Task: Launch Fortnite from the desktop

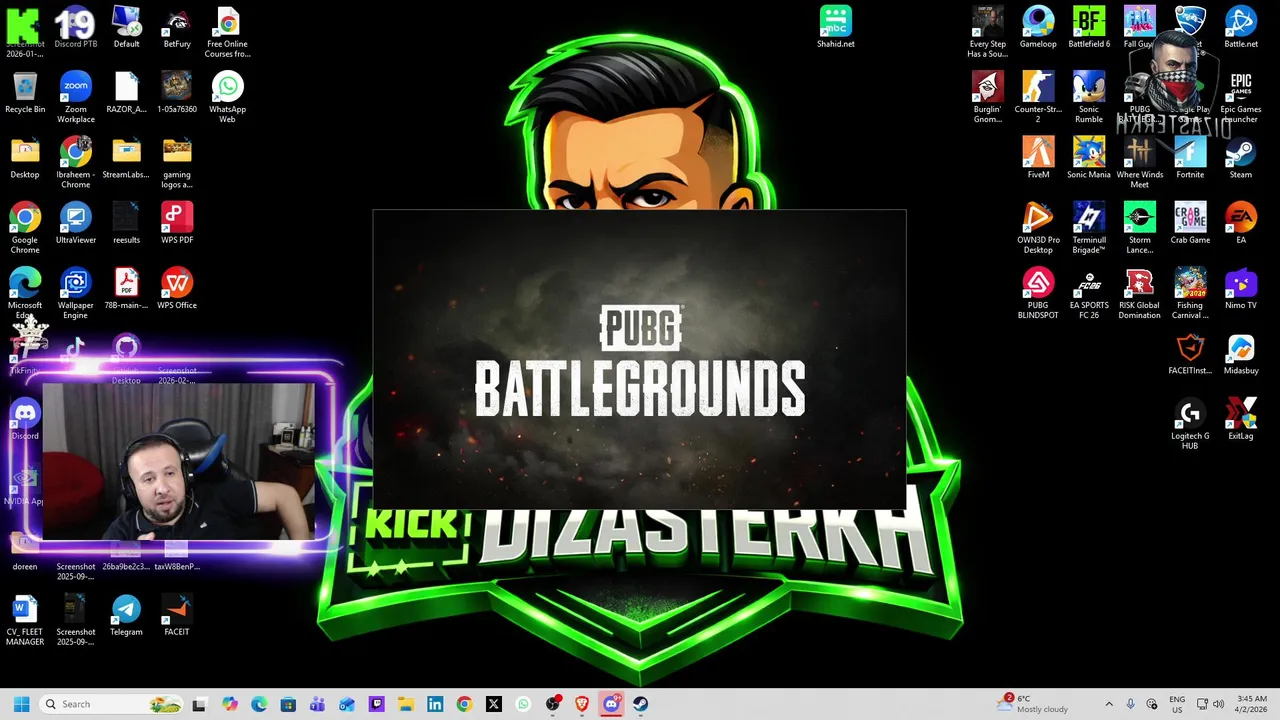Action: pyautogui.click(x=1190, y=159)
